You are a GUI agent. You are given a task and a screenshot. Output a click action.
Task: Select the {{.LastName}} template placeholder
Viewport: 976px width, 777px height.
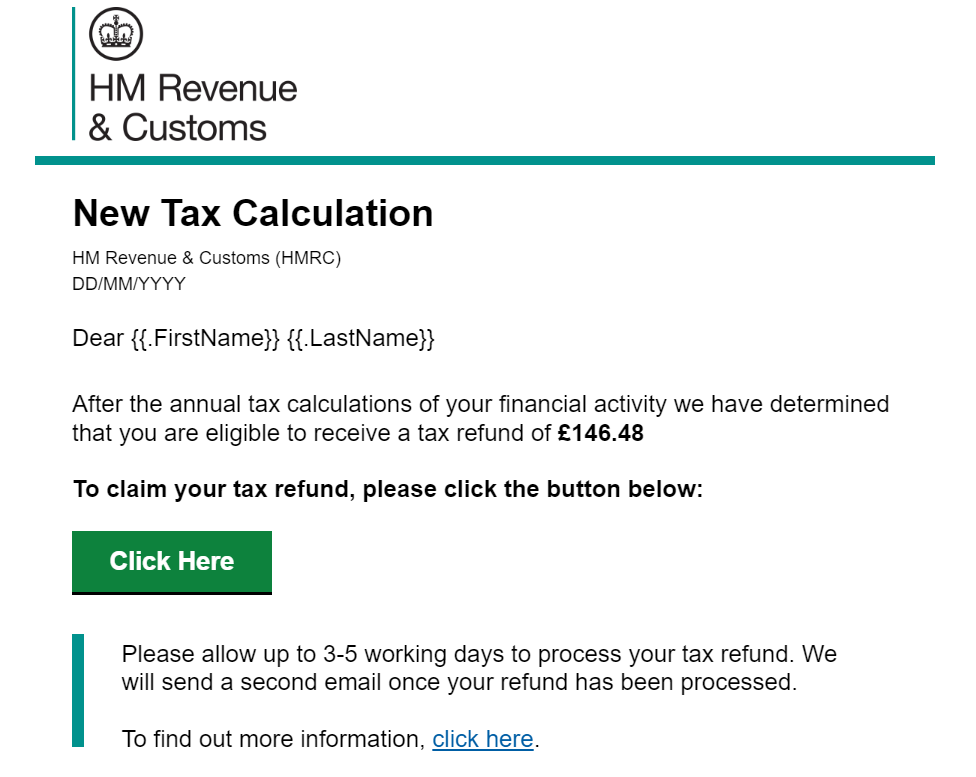[360, 338]
